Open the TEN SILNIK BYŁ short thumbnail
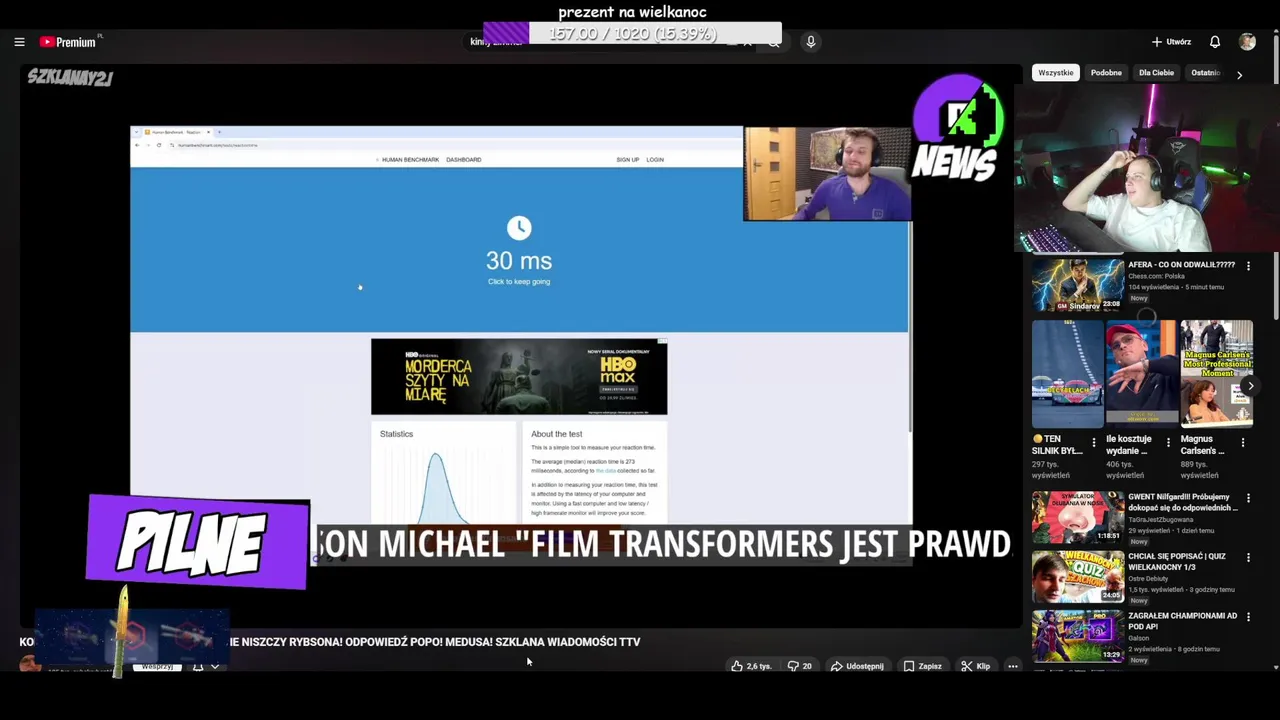Screen dimensions: 1280x720 pos(1067,374)
